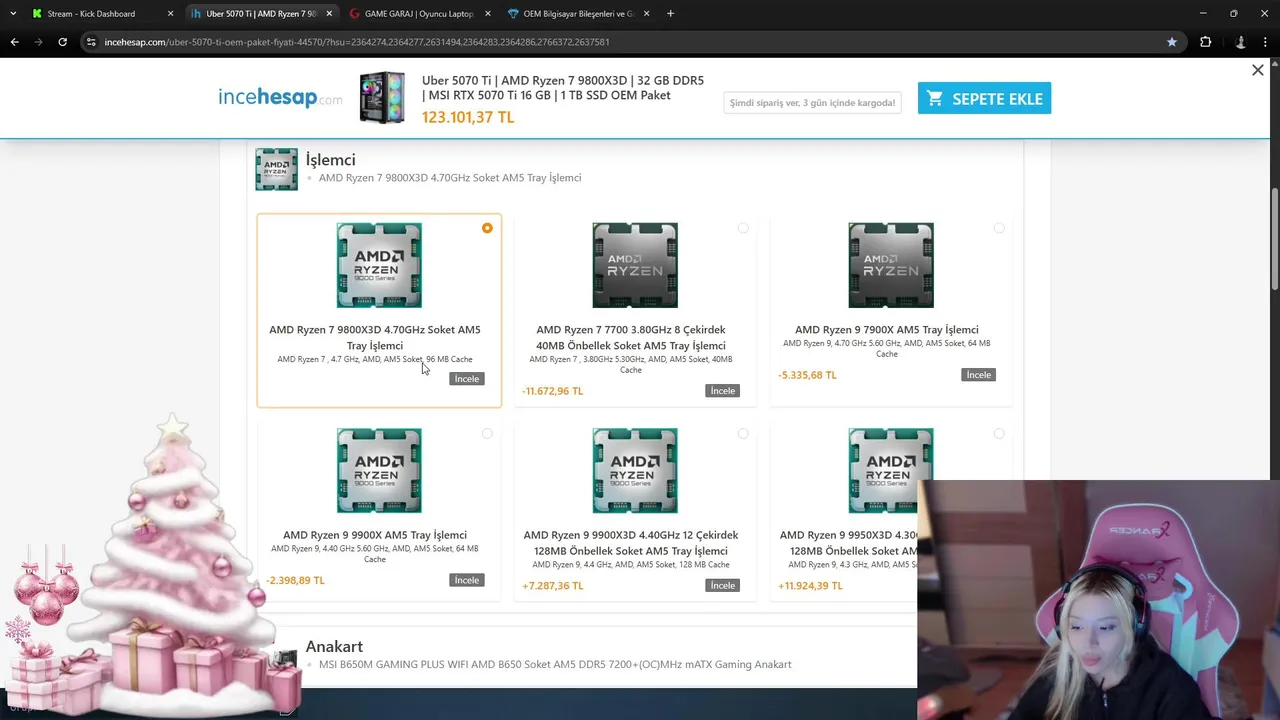1280x720 pixels.
Task: Close the OEM Bilgisayar Bileşenleri tab
Action: pyautogui.click(x=646, y=14)
